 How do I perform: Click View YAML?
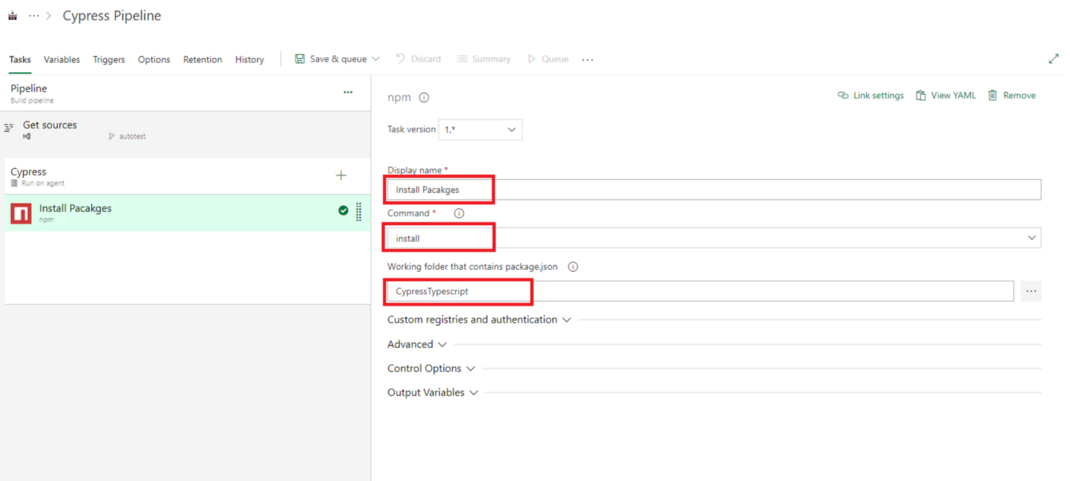[x=946, y=96]
